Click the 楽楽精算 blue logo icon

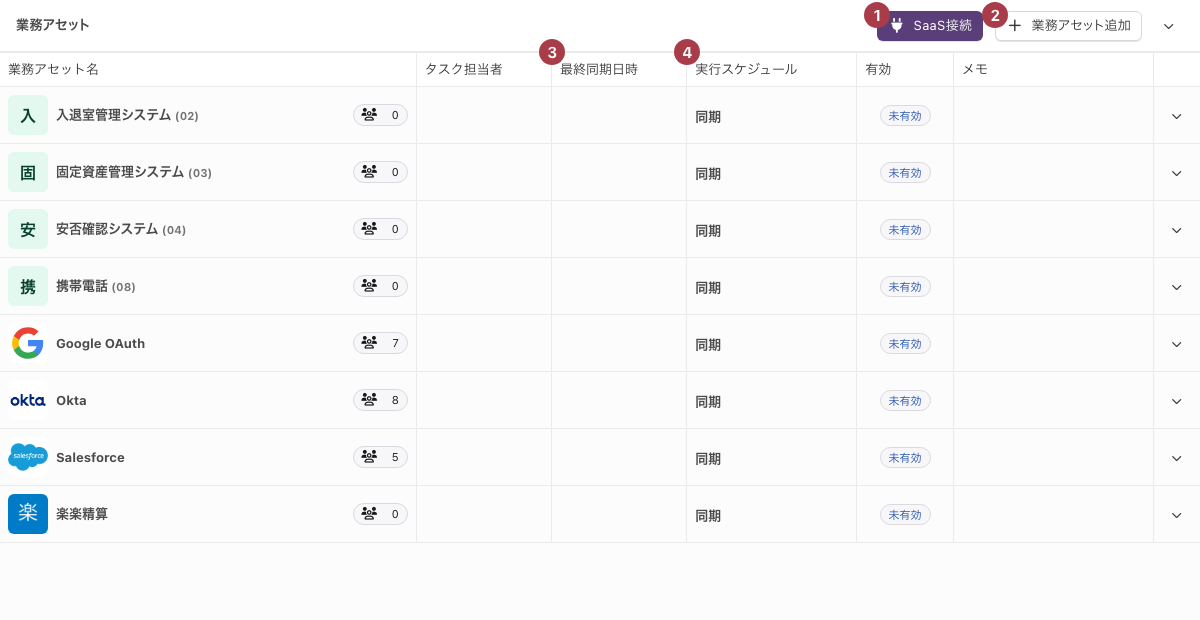click(x=28, y=514)
